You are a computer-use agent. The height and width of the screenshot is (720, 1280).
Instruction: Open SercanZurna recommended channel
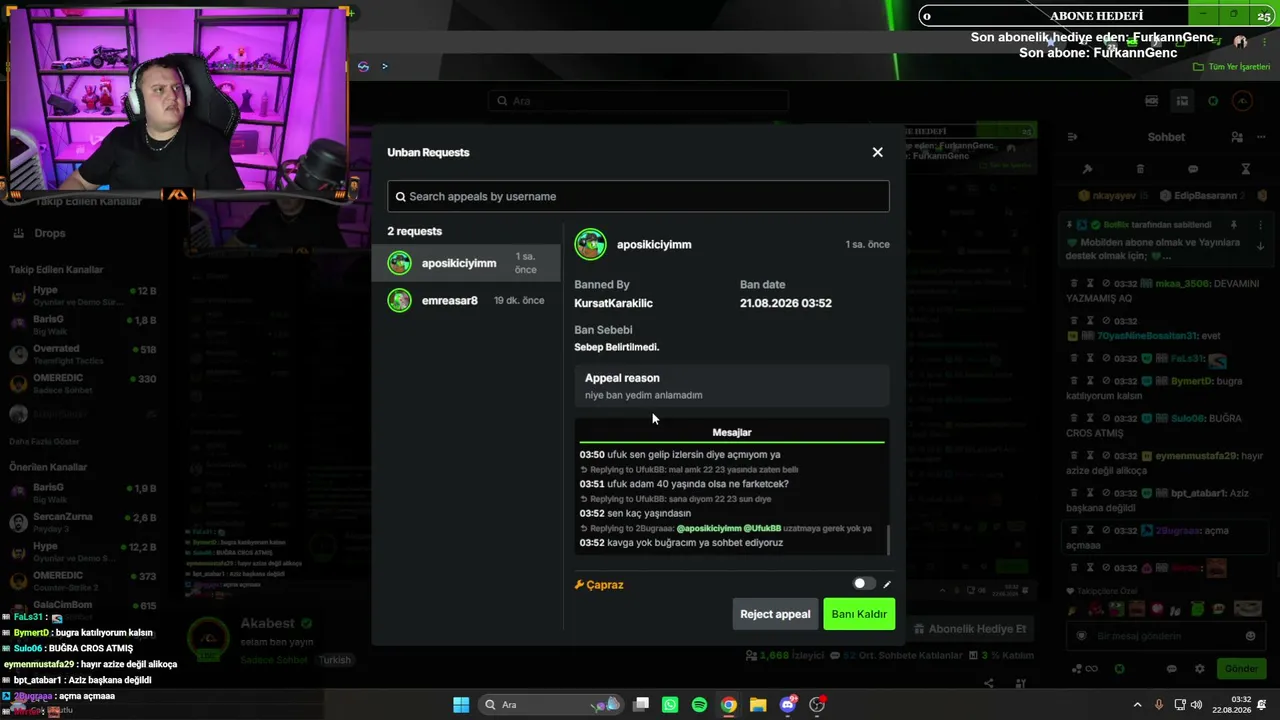coord(84,522)
